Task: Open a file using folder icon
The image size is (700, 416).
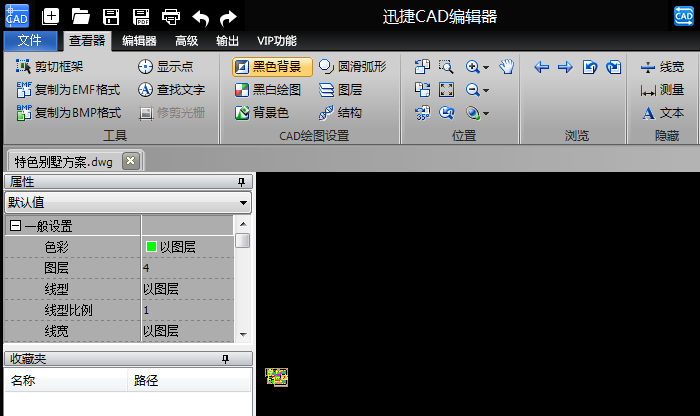Action: coord(81,17)
